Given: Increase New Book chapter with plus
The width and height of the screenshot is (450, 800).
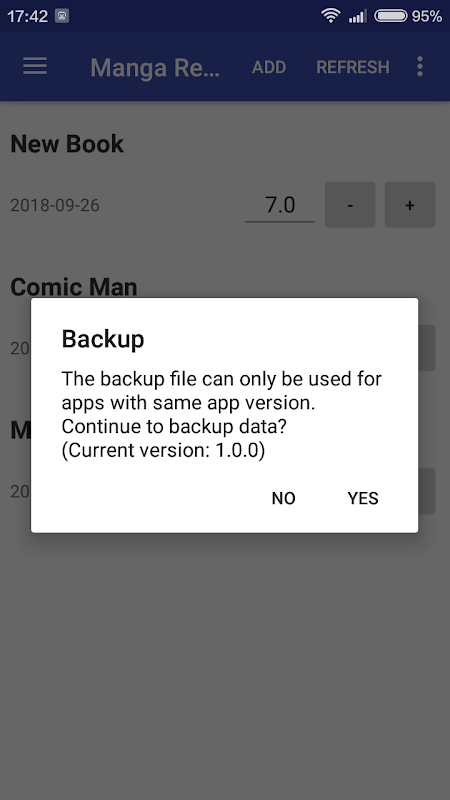Looking at the screenshot, I should point(410,205).
